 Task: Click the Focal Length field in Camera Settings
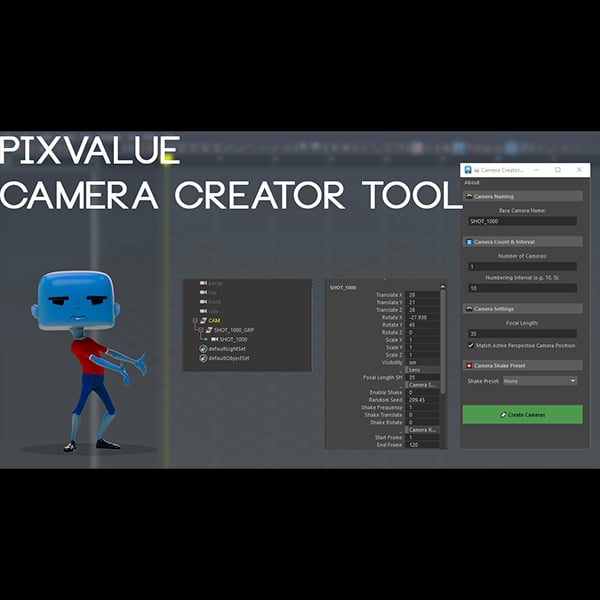point(522,333)
